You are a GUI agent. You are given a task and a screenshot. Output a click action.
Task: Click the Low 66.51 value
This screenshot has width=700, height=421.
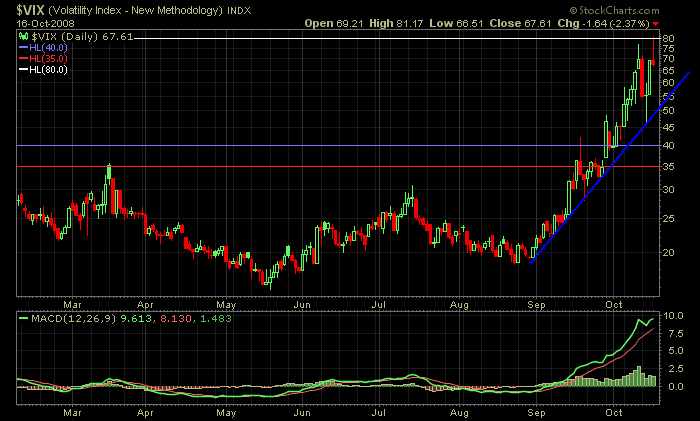[x=456, y=23]
